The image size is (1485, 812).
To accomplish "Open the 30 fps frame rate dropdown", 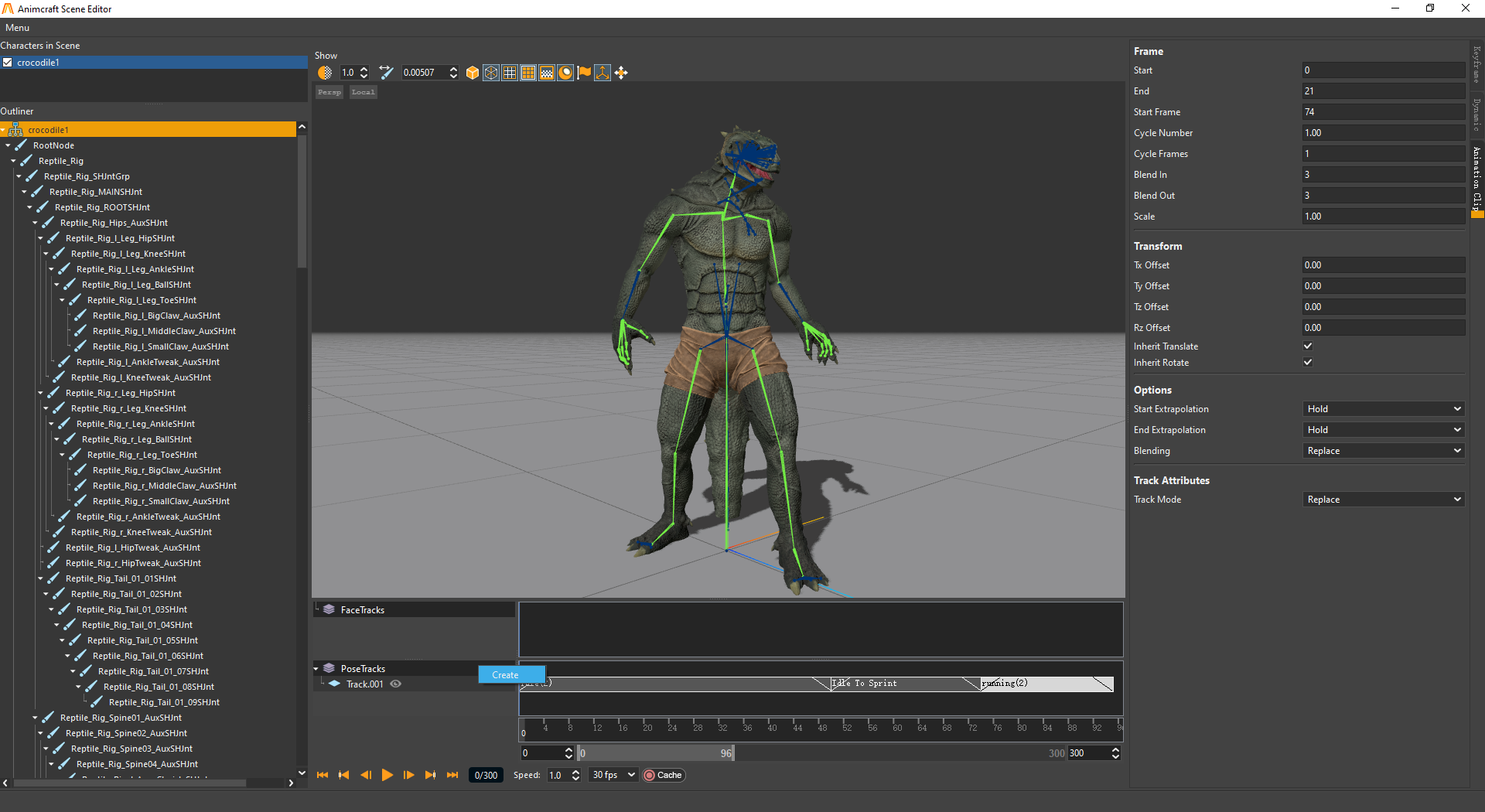I will click(613, 775).
